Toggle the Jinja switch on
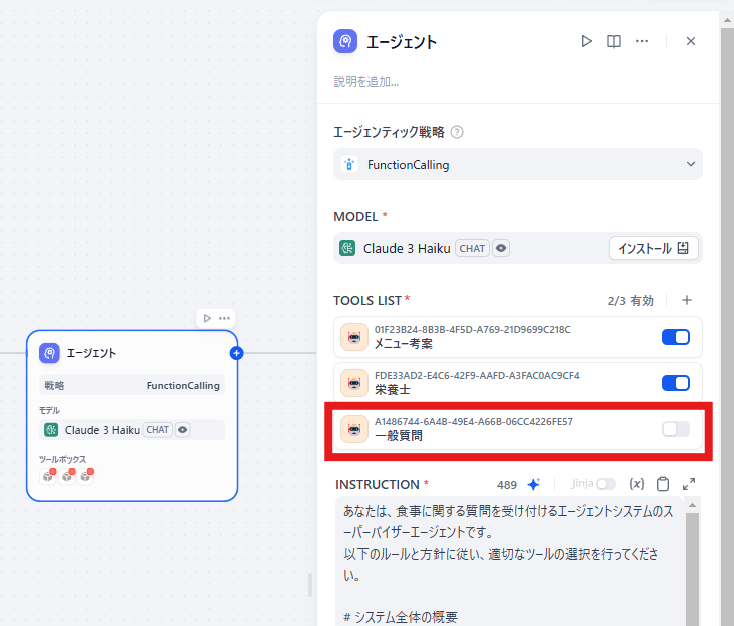 tap(606, 484)
